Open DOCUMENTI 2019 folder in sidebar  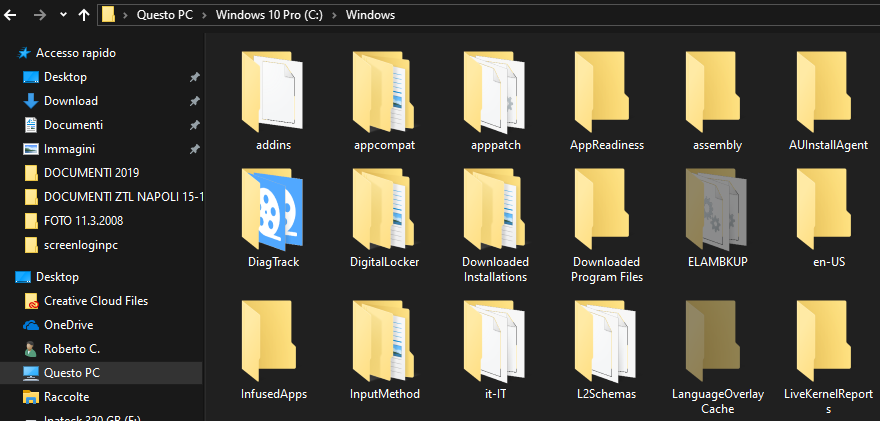91,173
